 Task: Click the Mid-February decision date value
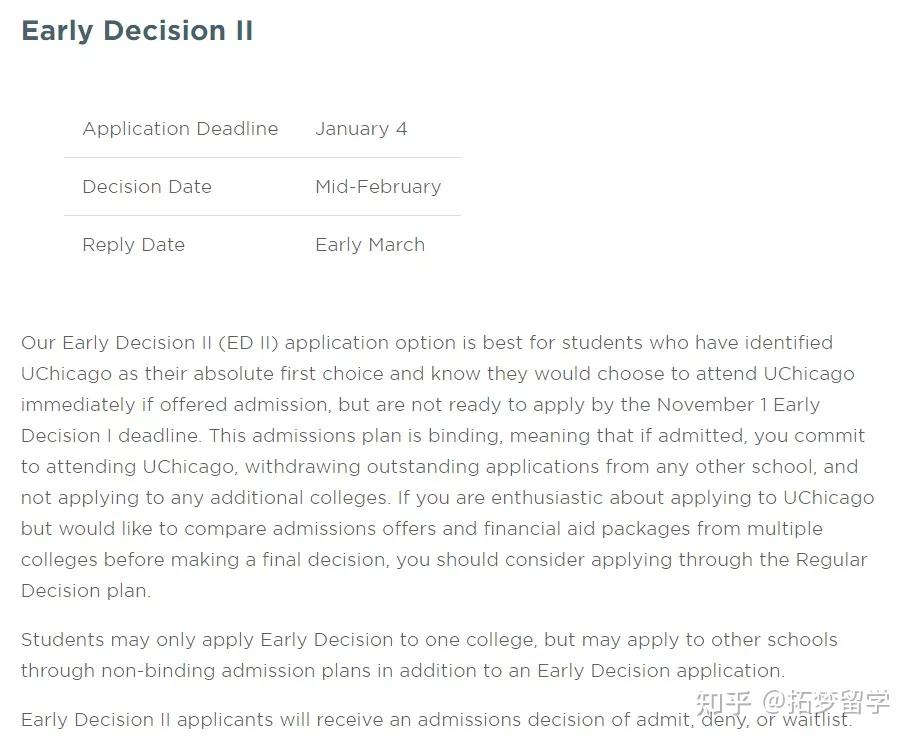tap(378, 186)
